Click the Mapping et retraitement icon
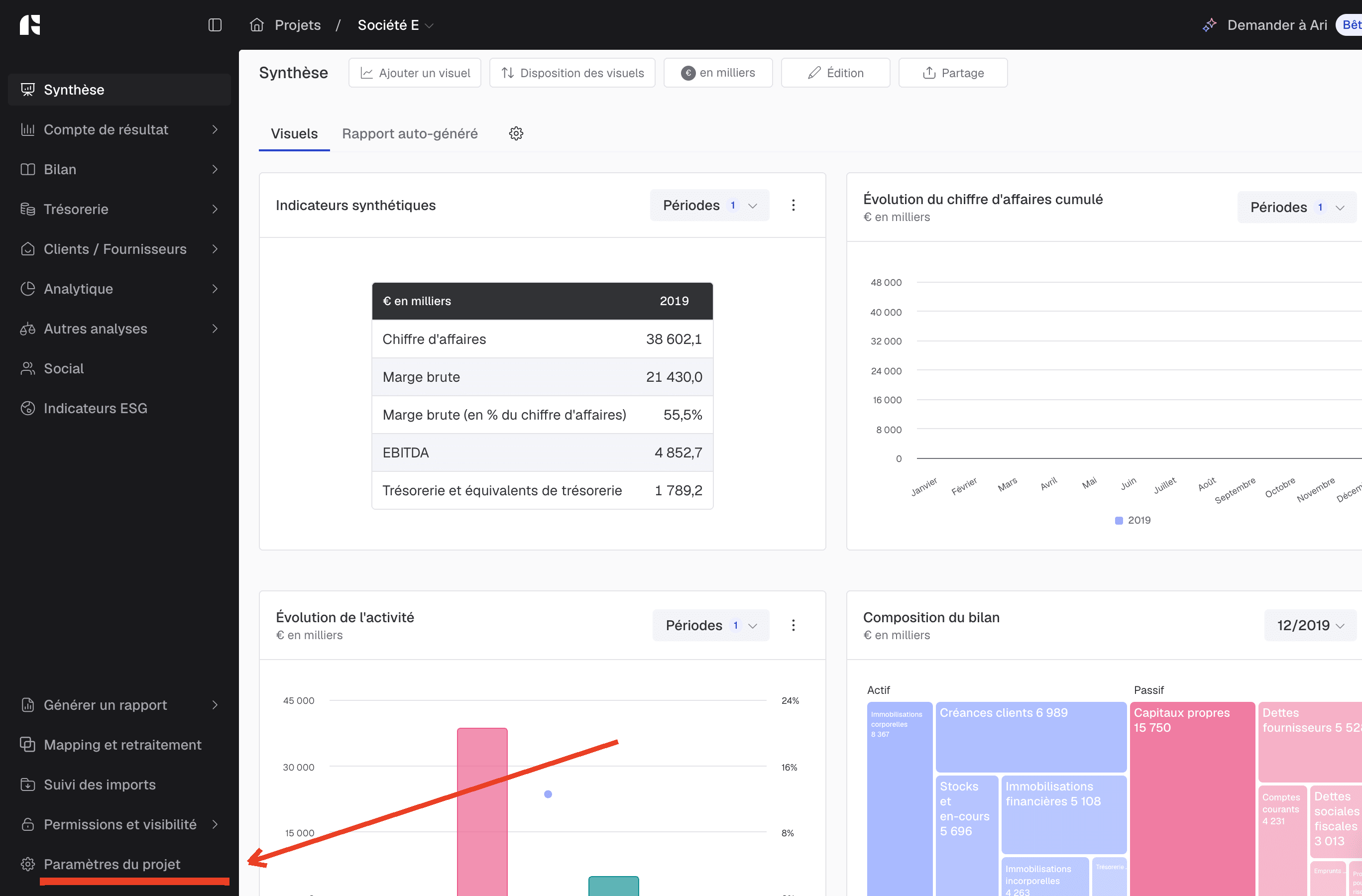The width and height of the screenshot is (1362, 896). point(27,744)
